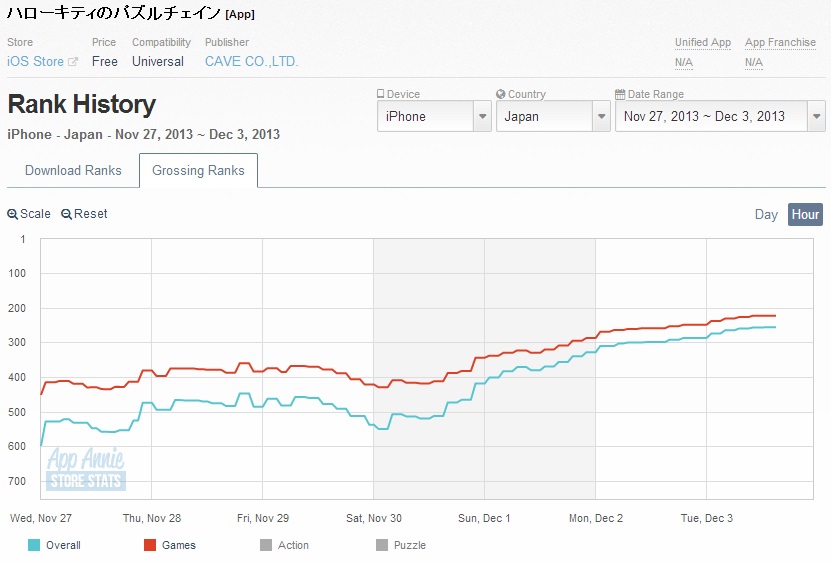Click the device icon next to Device
The width and height of the screenshot is (831, 562).
pyautogui.click(x=381, y=94)
